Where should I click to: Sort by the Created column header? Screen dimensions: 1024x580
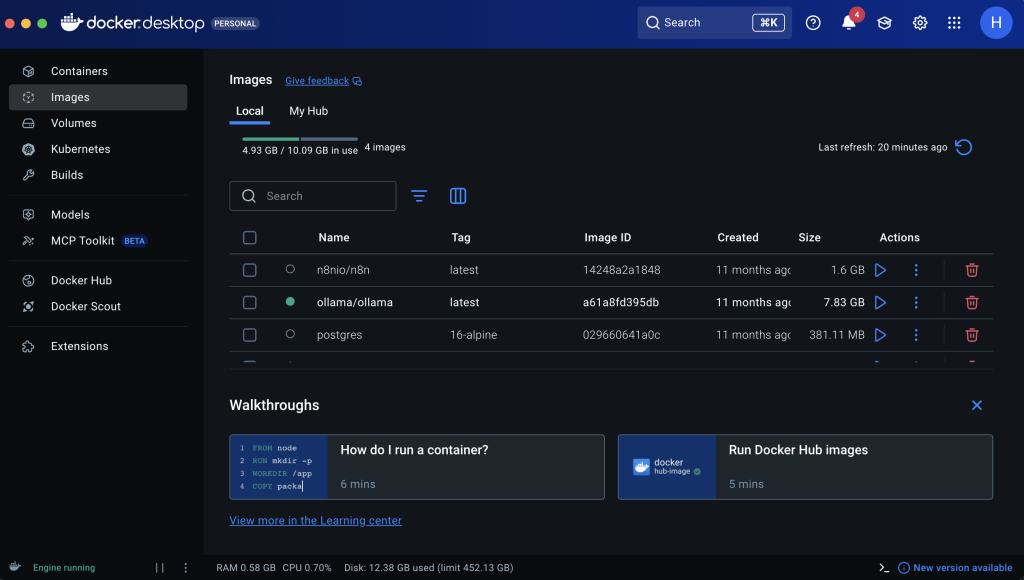point(737,238)
